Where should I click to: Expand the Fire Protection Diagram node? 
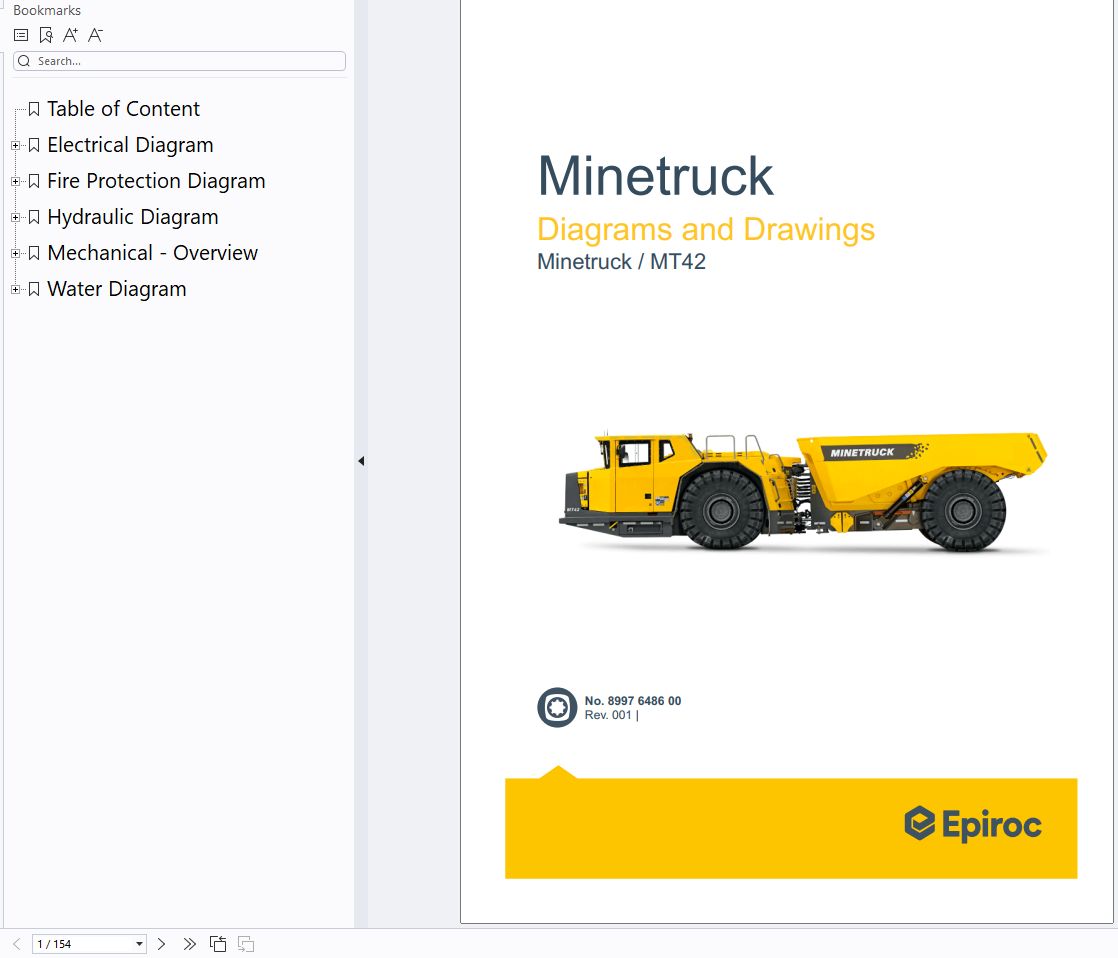15,182
